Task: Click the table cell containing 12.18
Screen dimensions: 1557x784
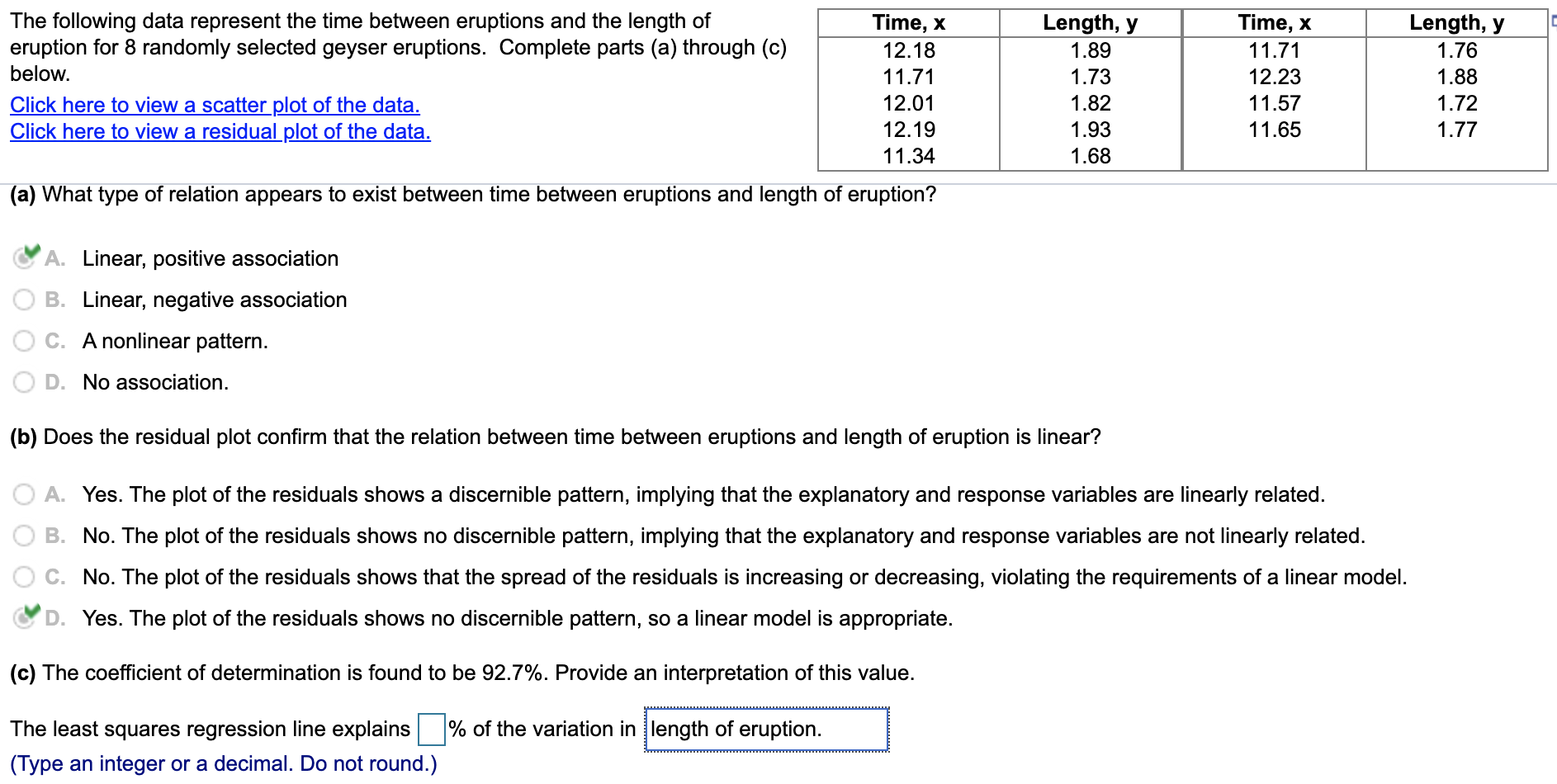Action: point(908,50)
